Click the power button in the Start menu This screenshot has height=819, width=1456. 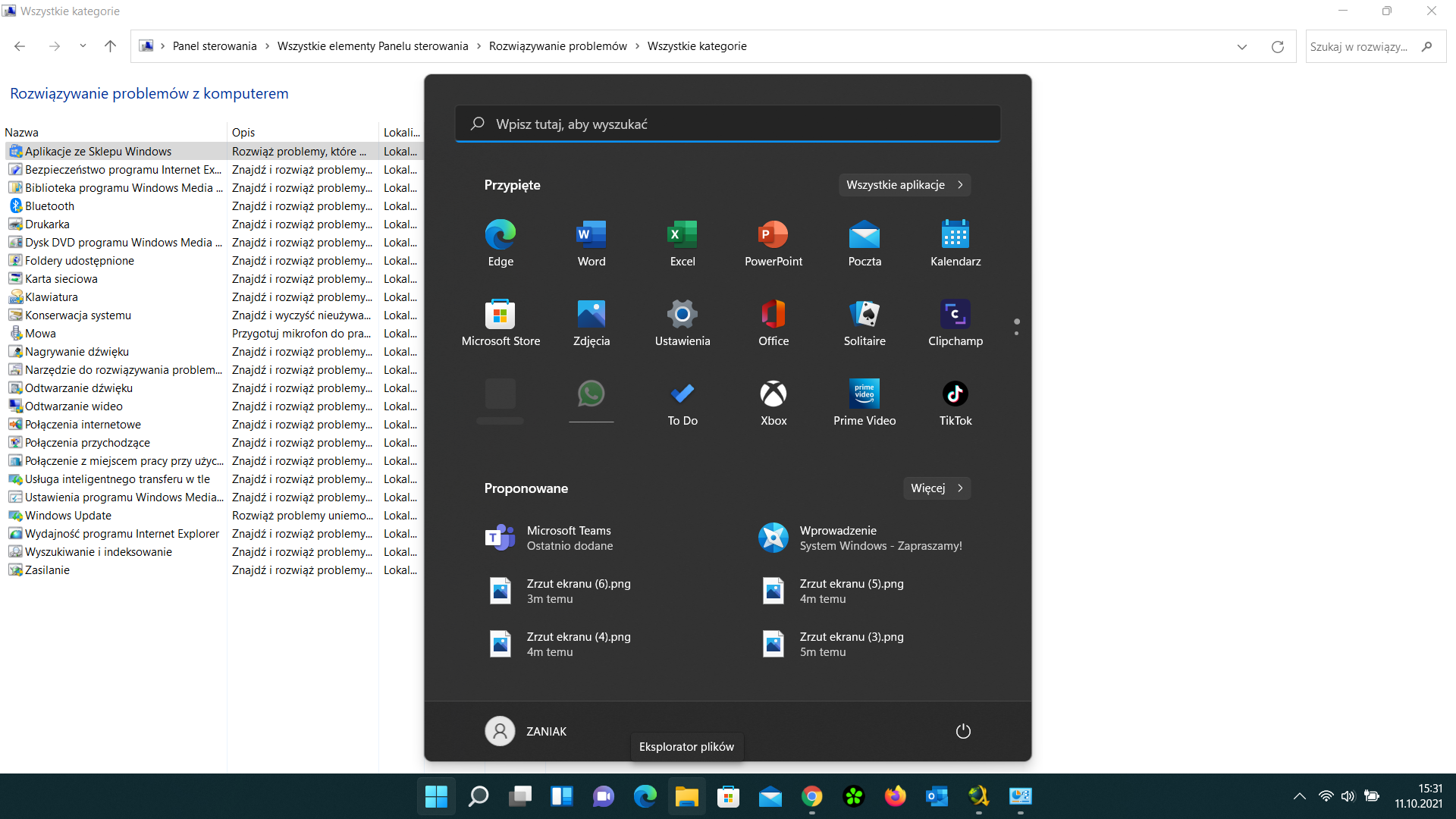click(x=963, y=731)
